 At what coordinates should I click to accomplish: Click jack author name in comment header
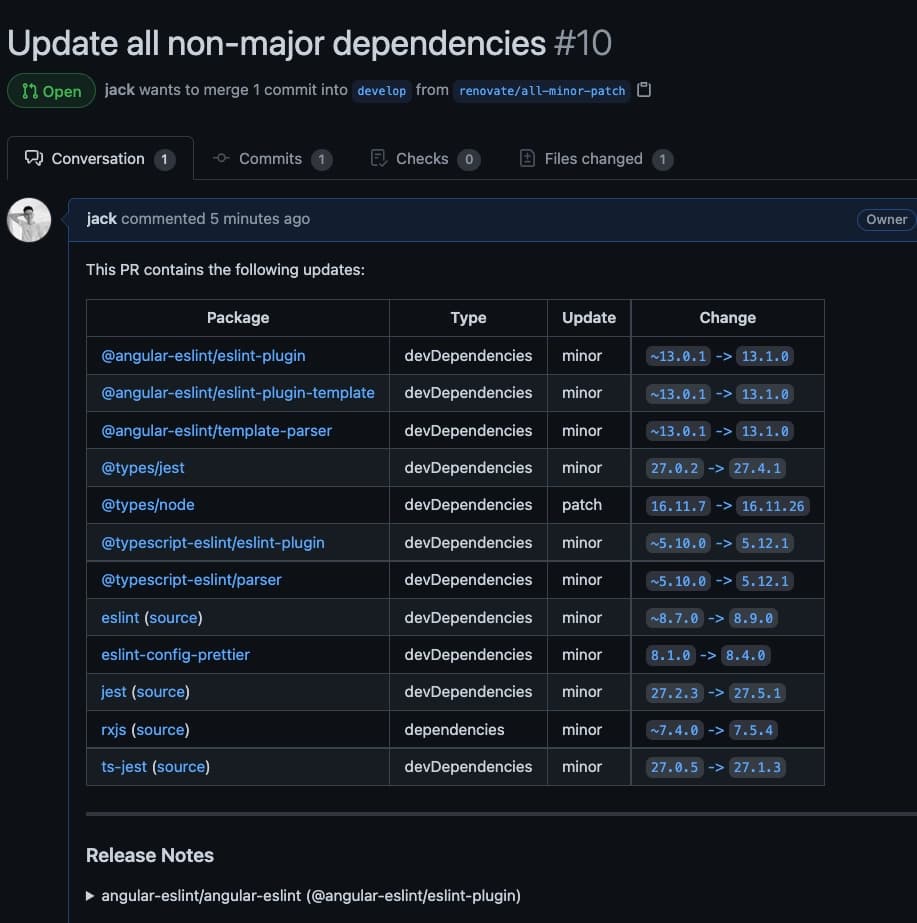point(101,218)
